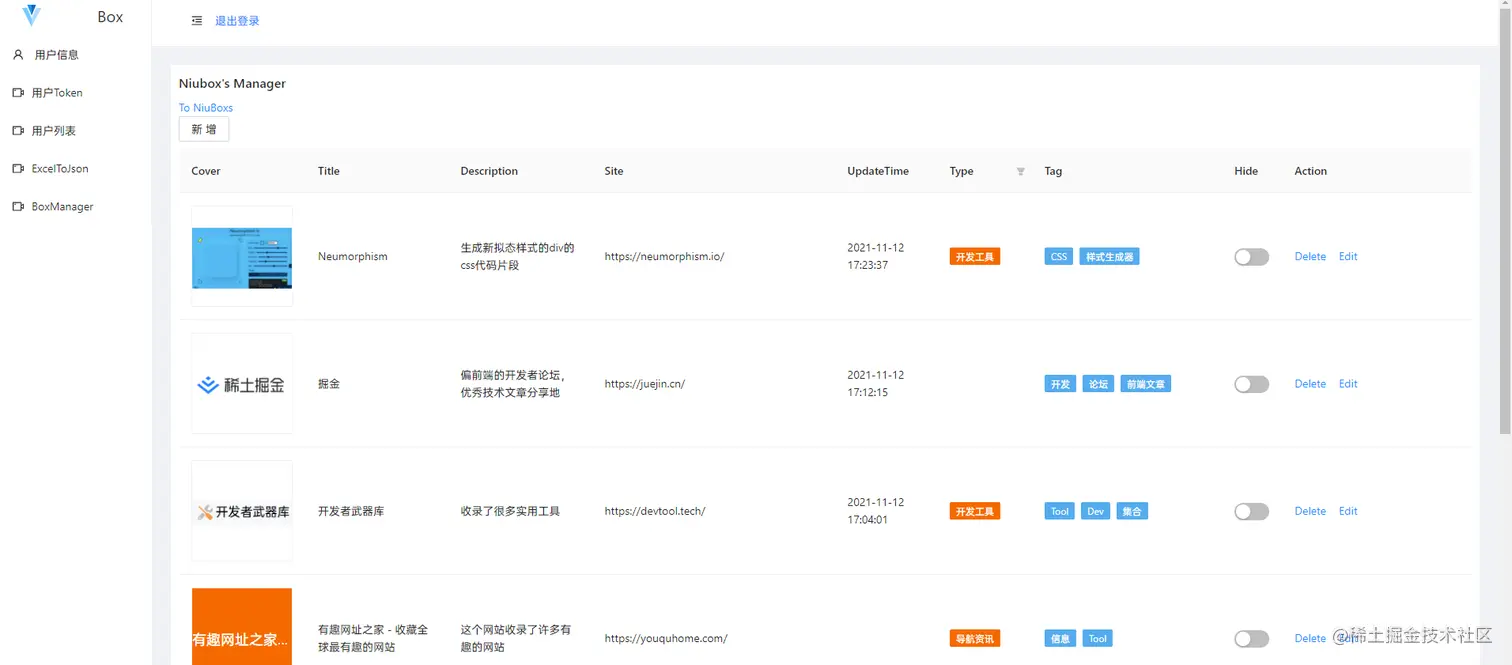
Task: Click the Box app title
Action: 110,17
